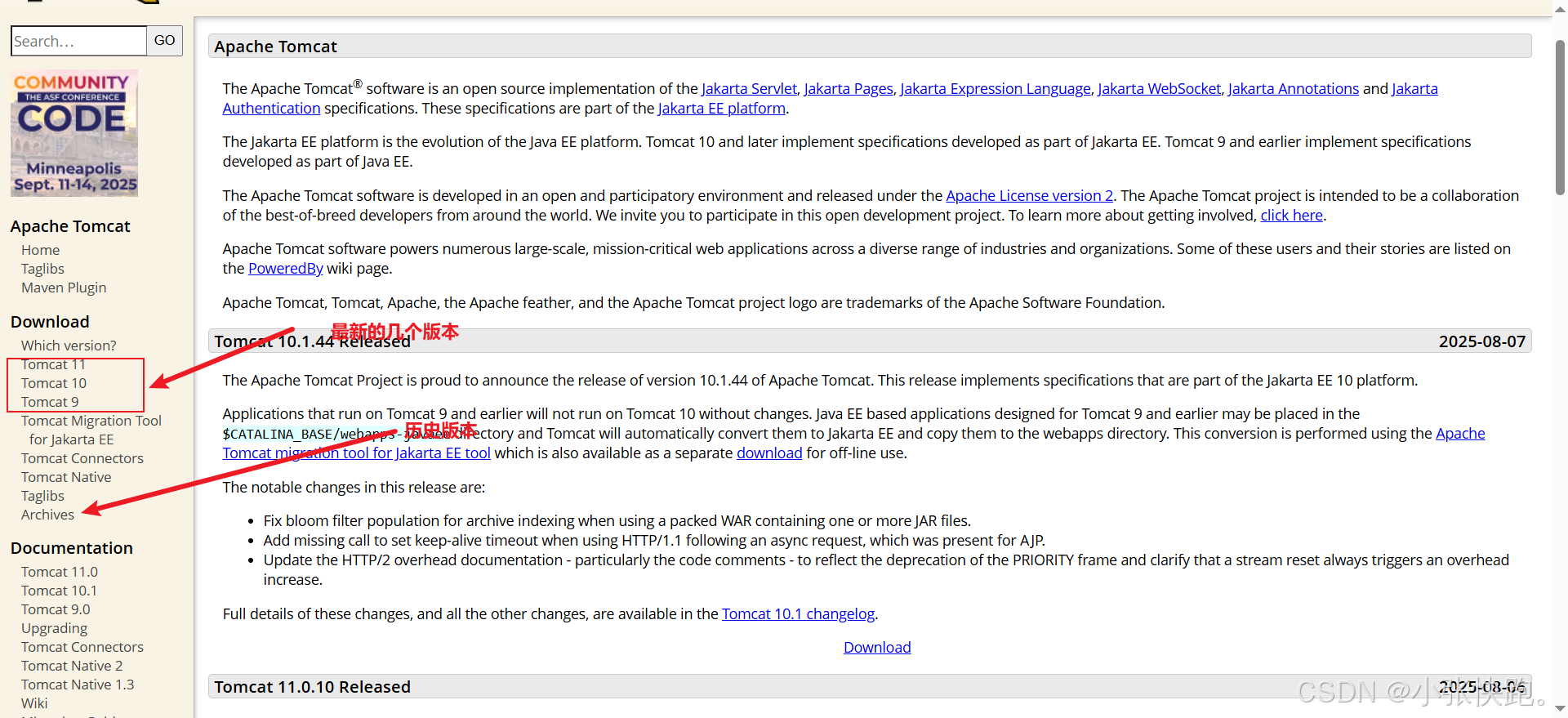This screenshot has height=718, width=1568.
Task: Go to Tomcat 11 download page
Action: [x=53, y=364]
